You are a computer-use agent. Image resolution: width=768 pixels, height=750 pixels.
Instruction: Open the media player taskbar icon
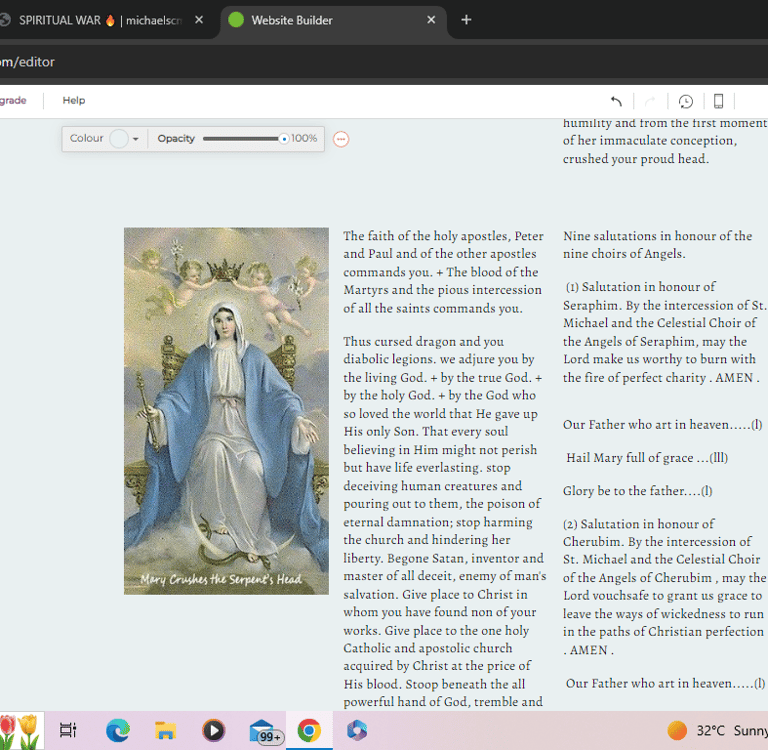pos(214,730)
